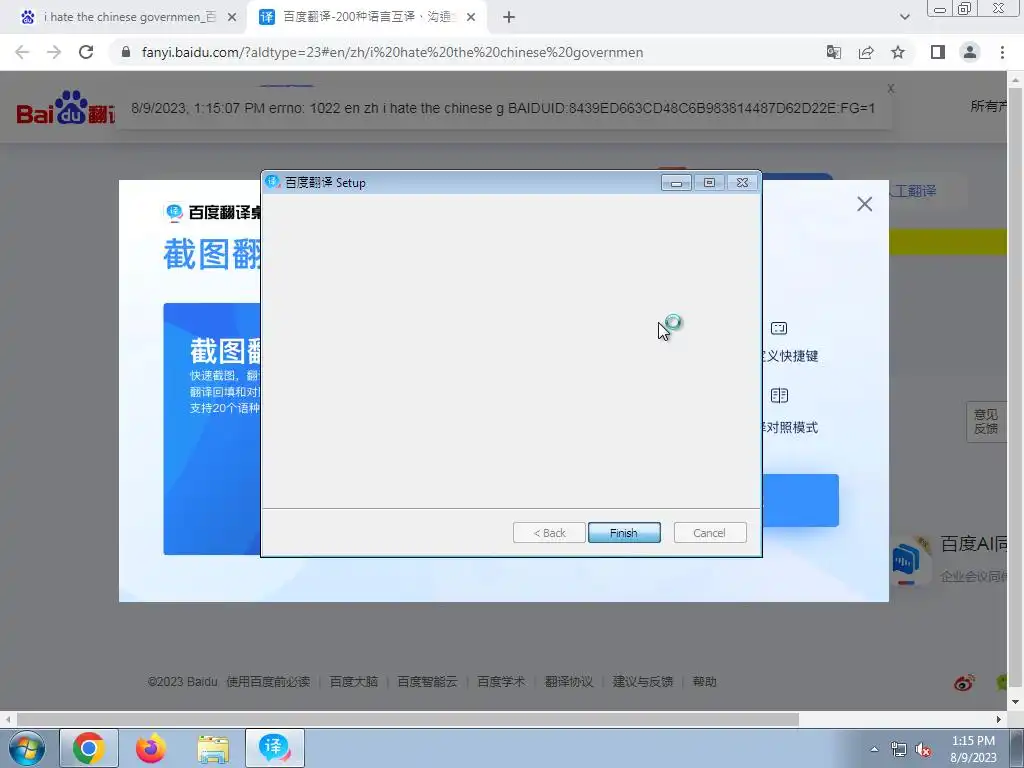The image size is (1024, 768).
Task: Close the first browser tab
Action: point(232,17)
